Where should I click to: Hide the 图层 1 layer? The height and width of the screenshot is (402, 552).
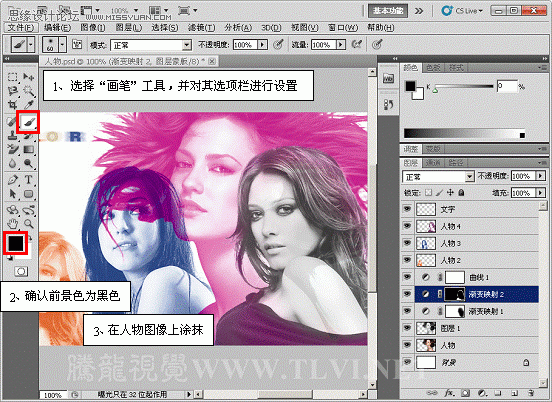(x=407, y=328)
